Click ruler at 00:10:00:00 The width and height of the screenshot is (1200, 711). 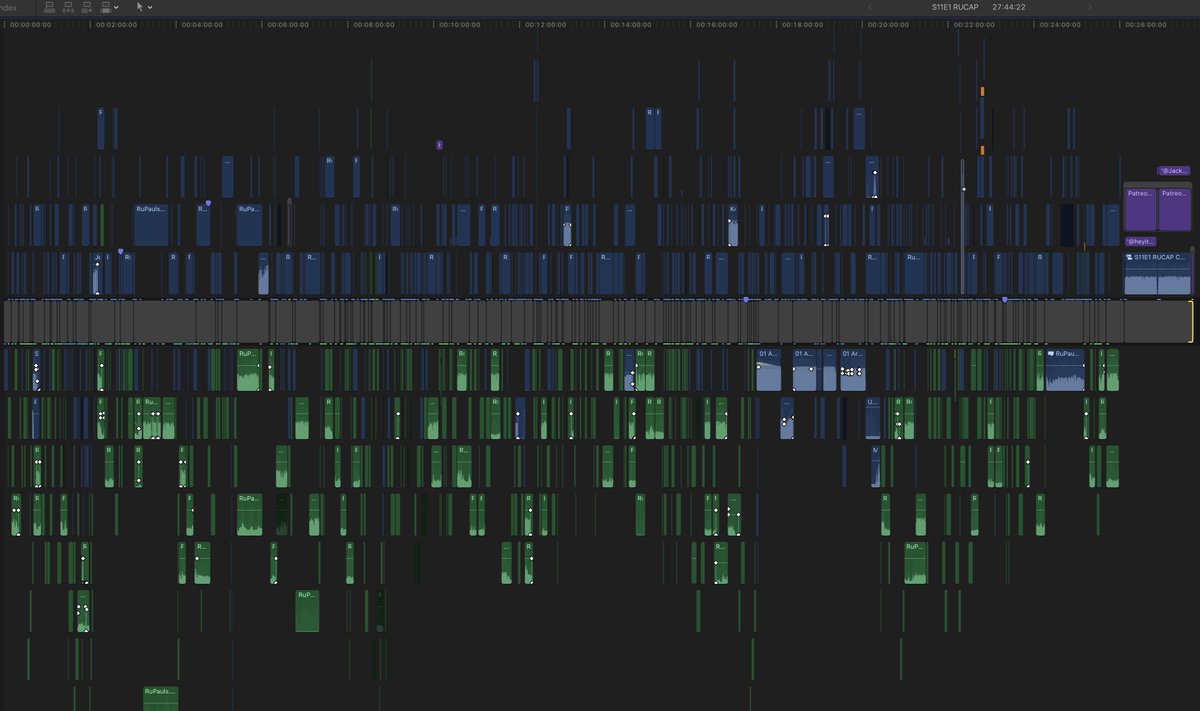tap(460, 24)
